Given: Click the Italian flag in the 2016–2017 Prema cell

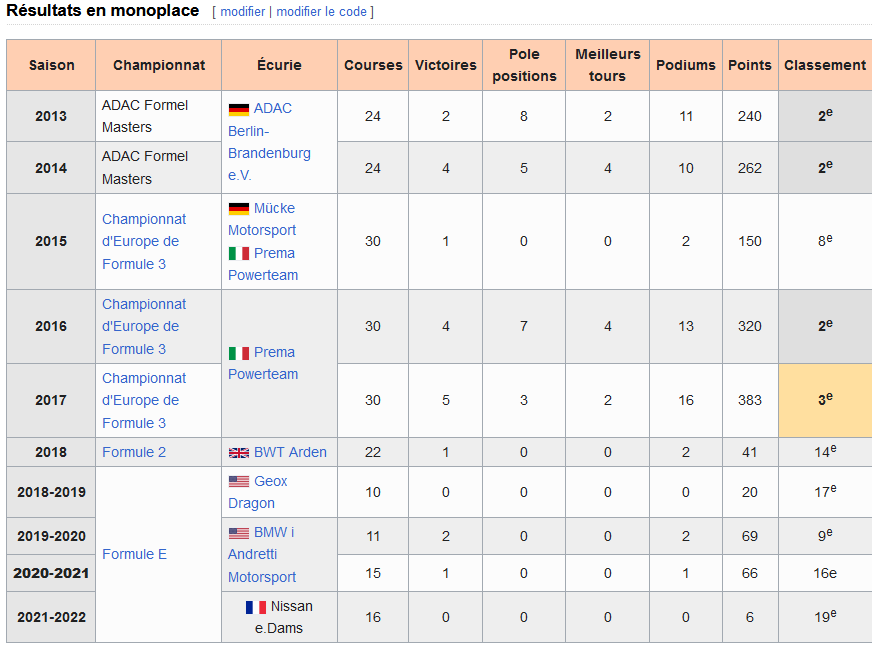Looking at the screenshot, I should coord(239,353).
